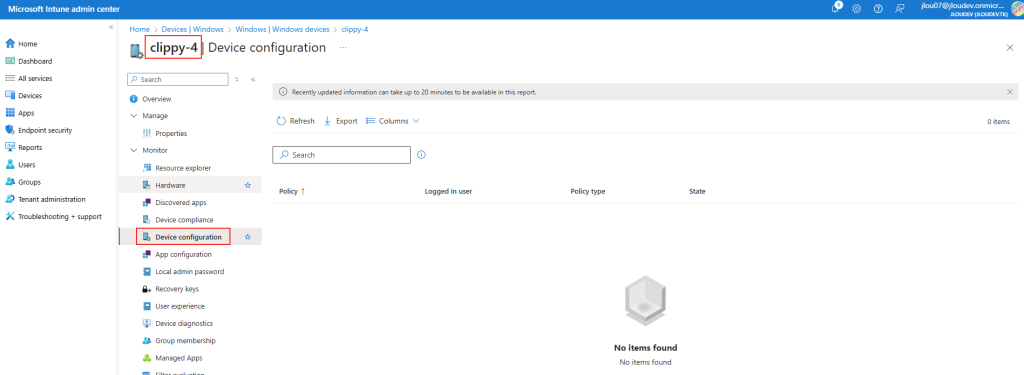Click the Users person icon

(10, 165)
